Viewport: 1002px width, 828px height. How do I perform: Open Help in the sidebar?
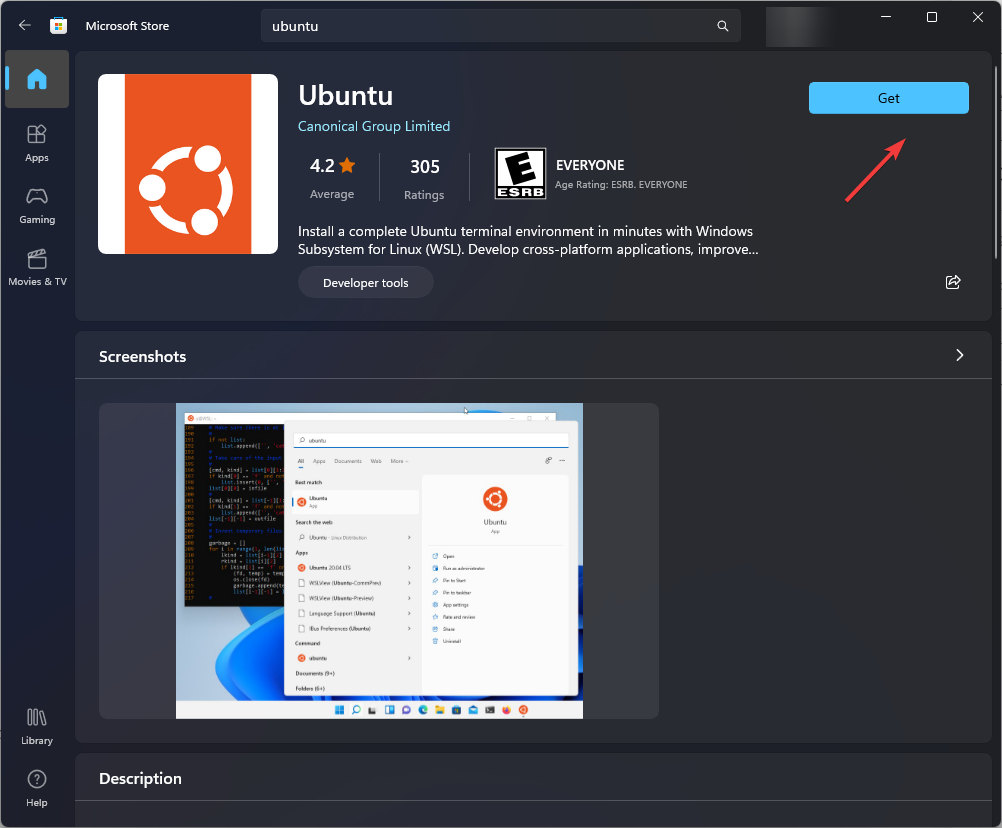click(37, 788)
